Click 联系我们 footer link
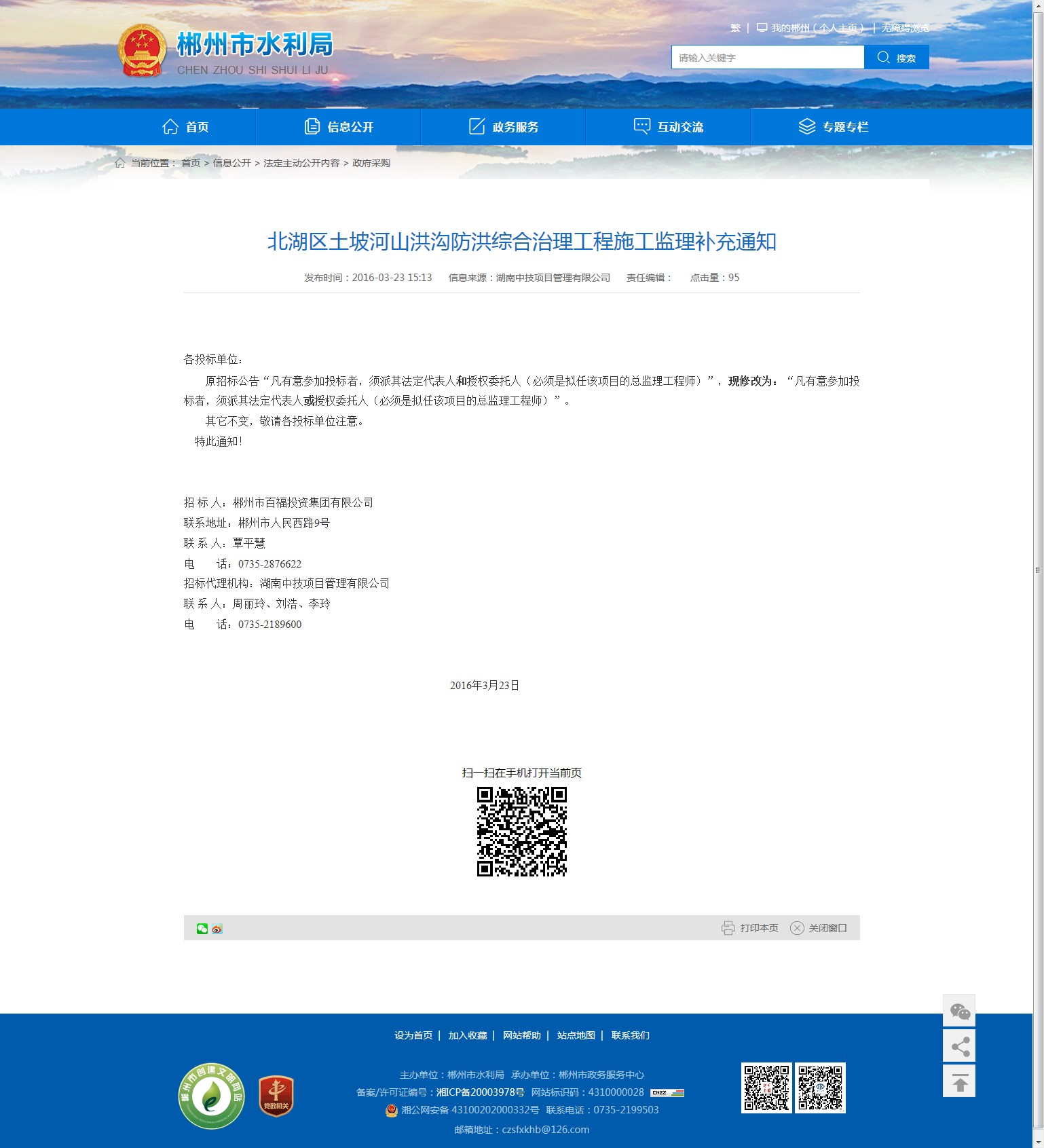1044x1148 pixels. (x=630, y=1035)
